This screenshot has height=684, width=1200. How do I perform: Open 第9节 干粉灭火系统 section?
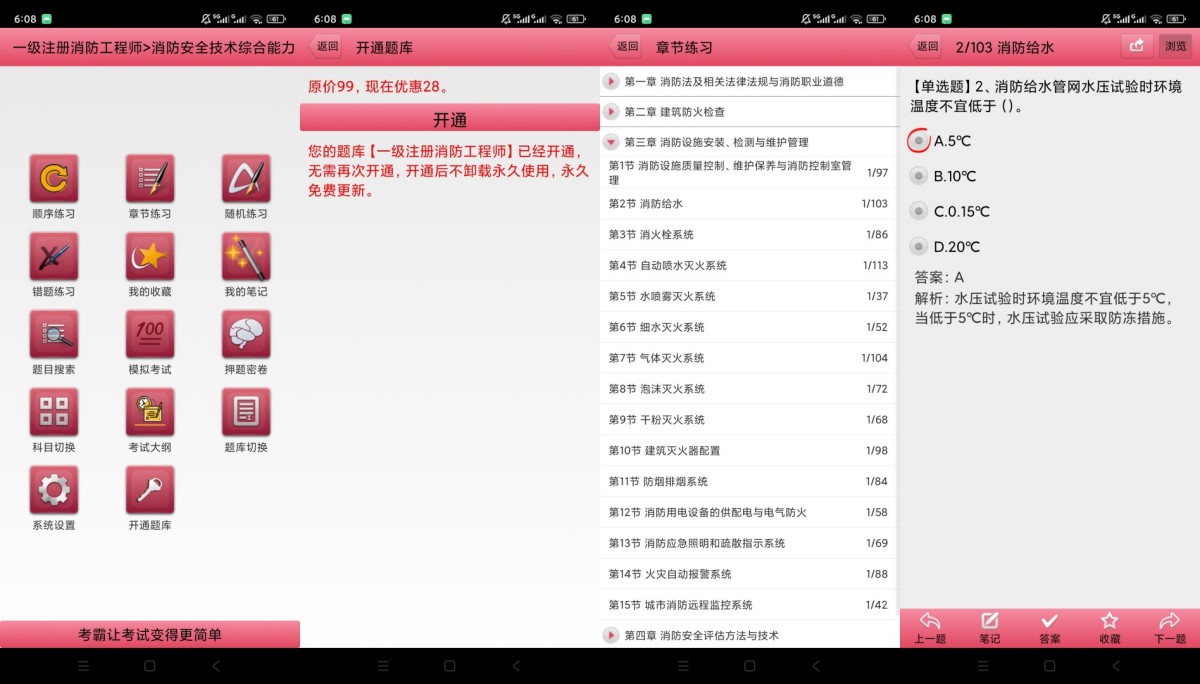pyautogui.click(x=750, y=420)
